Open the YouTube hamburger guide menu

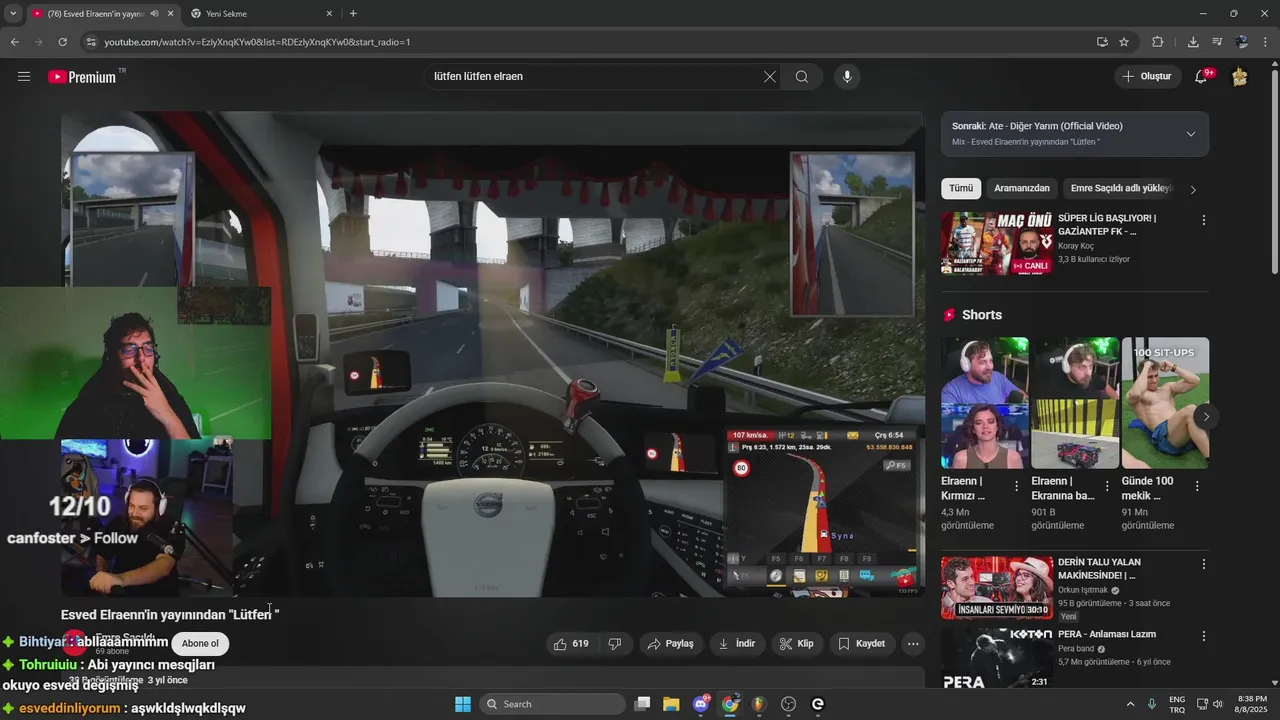click(24, 76)
